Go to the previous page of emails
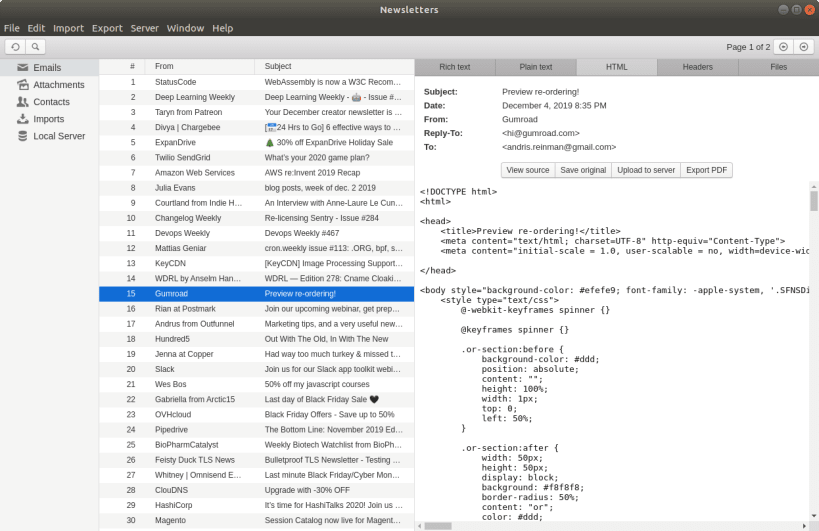 784,46
